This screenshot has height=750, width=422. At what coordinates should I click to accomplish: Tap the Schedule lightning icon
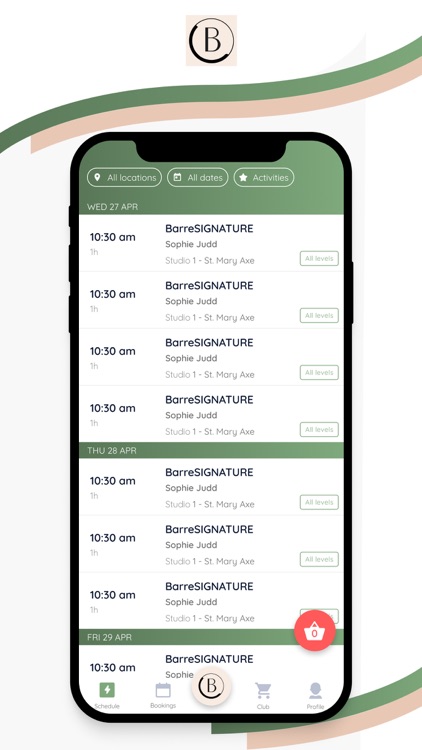(107, 690)
